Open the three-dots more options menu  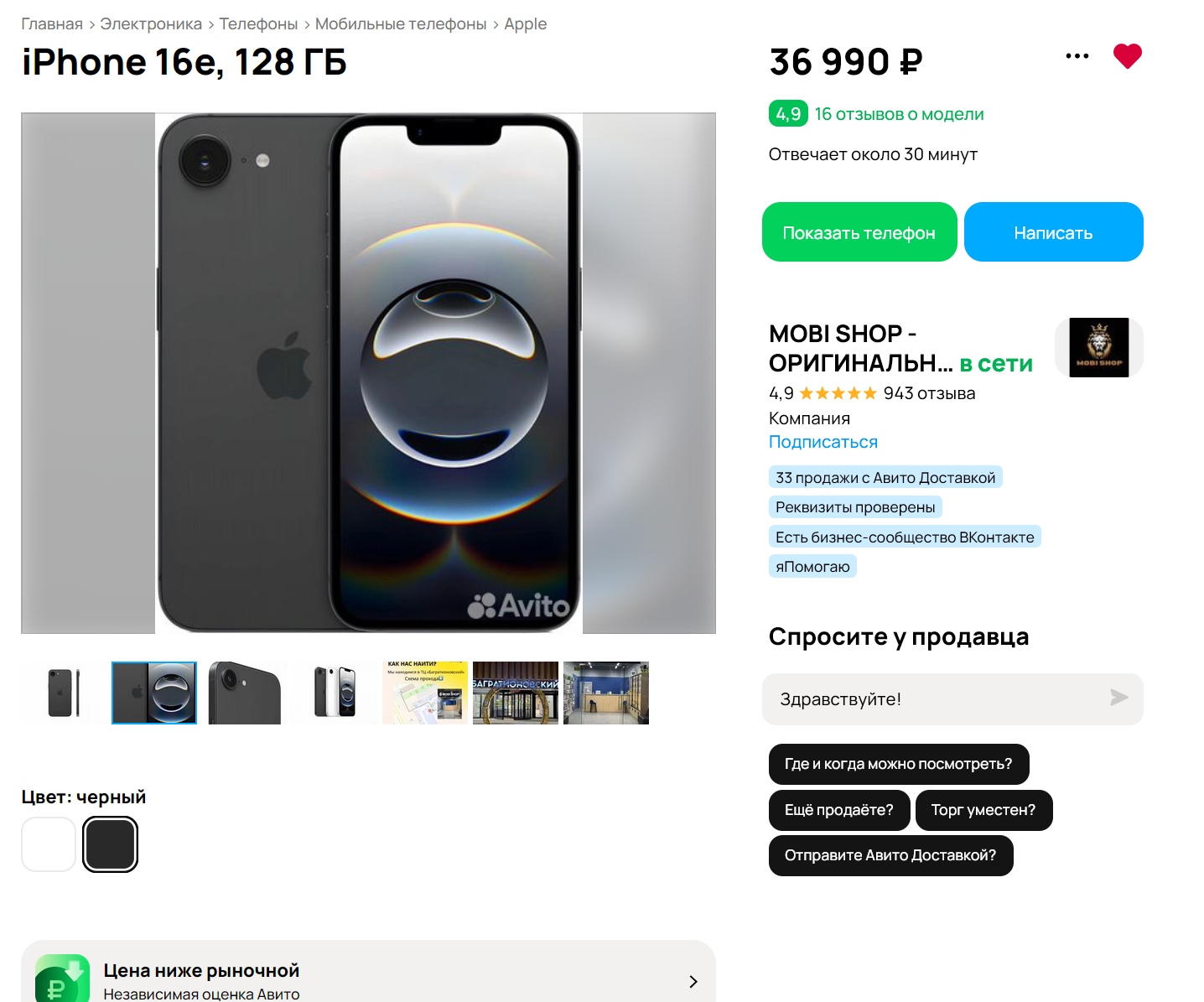click(1077, 56)
